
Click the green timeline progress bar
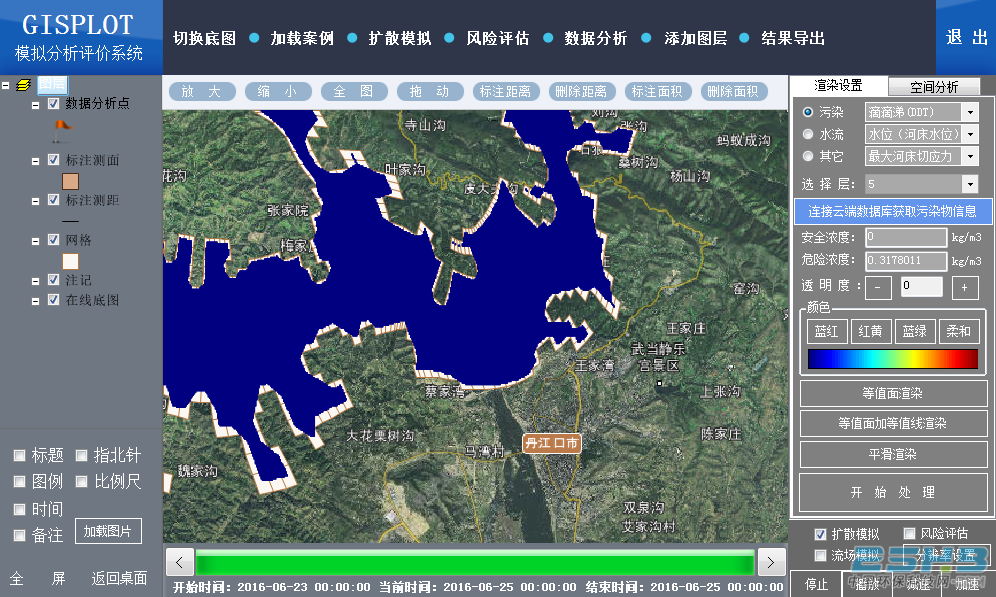[x=475, y=562]
